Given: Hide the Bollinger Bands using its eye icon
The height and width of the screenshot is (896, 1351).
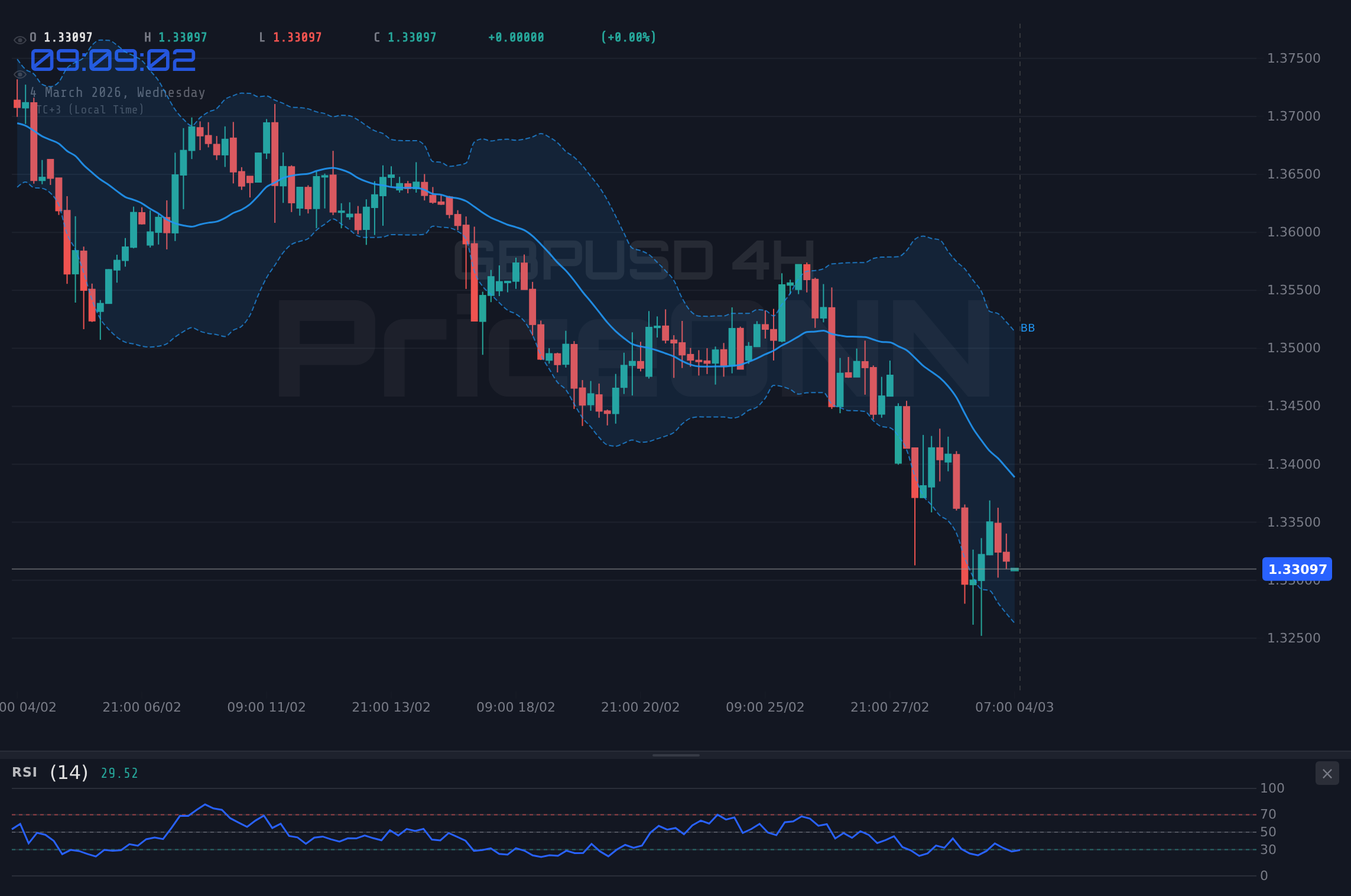Looking at the screenshot, I should point(20,74).
